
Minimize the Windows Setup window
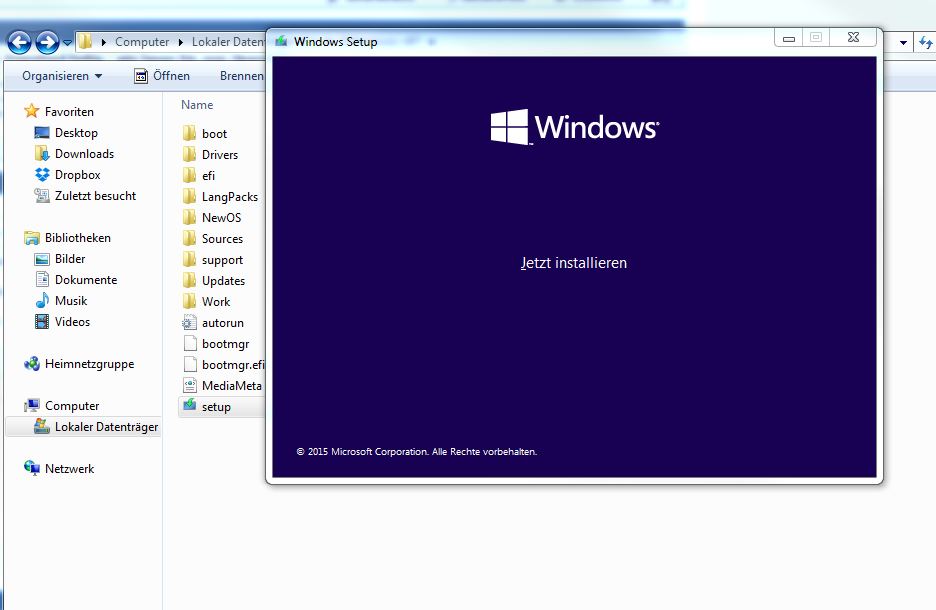pos(789,38)
